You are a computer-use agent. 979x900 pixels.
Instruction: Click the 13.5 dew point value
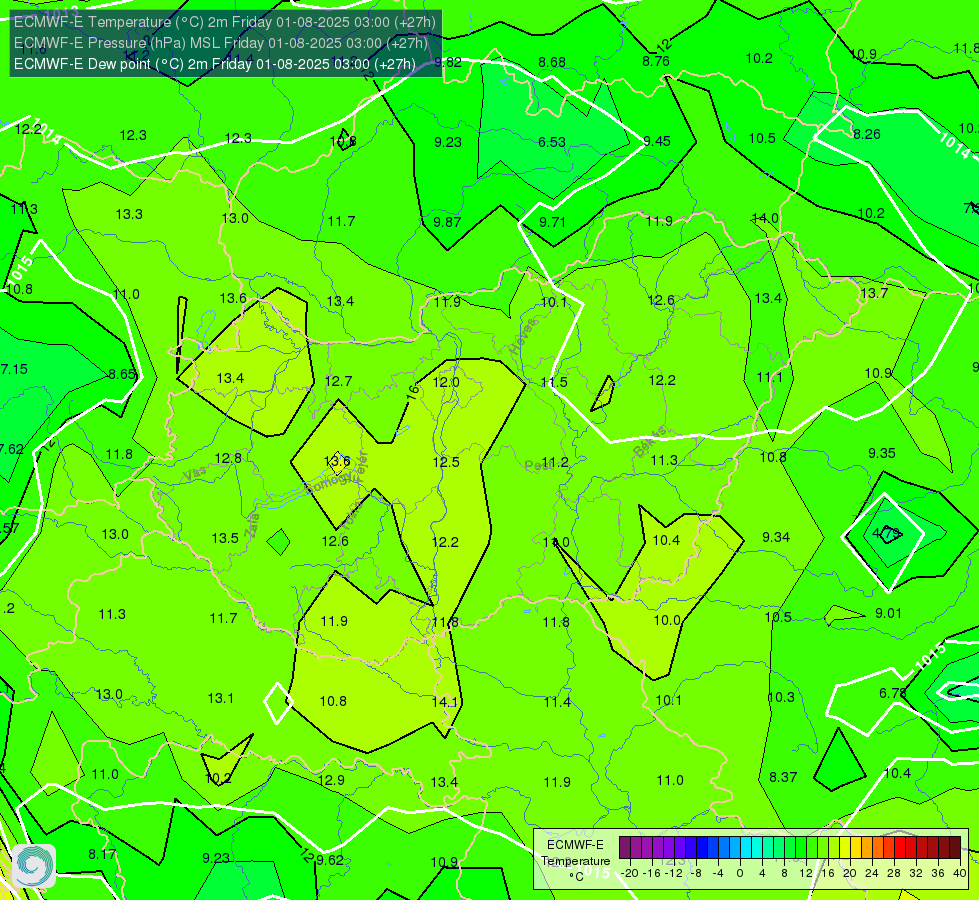pyautogui.click(x=225, y=538)
